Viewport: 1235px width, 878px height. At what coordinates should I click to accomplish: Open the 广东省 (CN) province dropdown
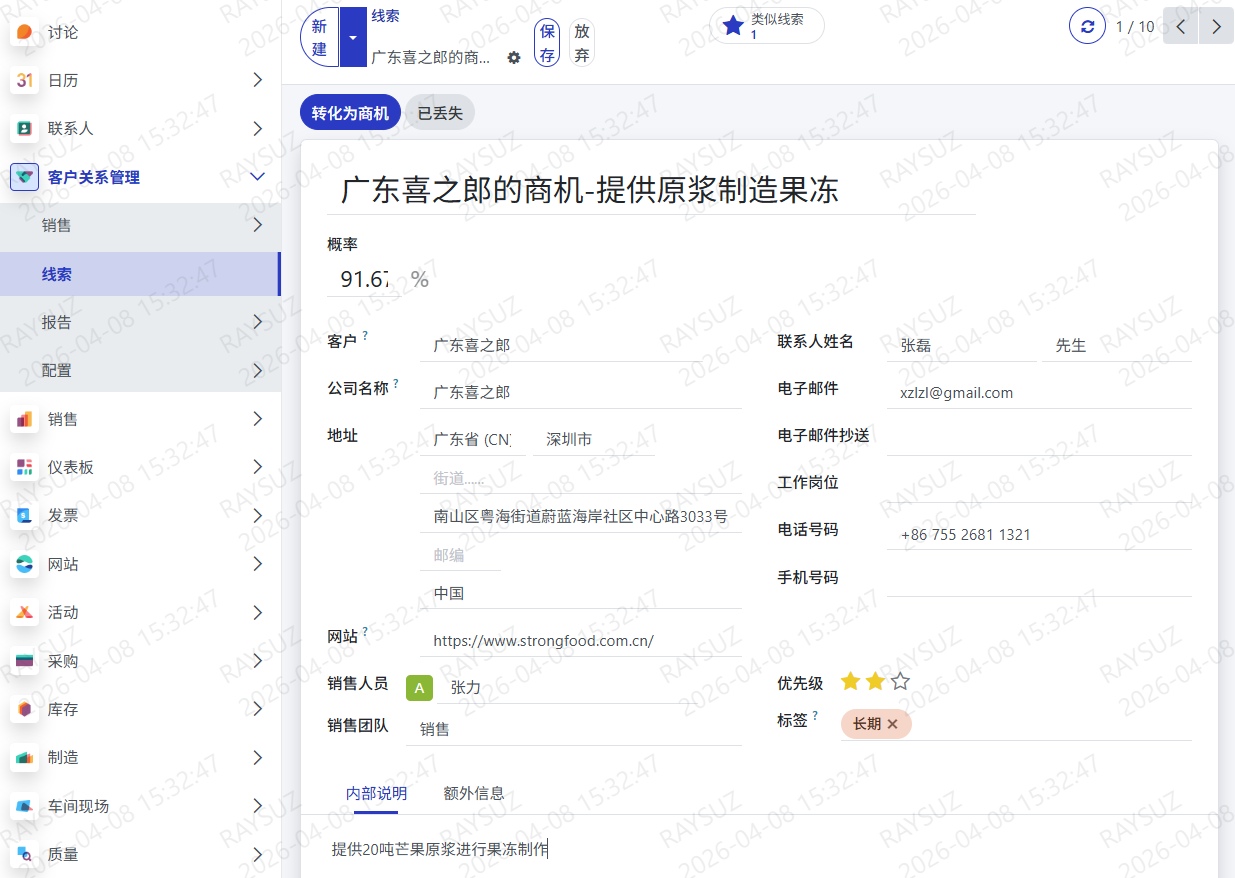tap(473, 439)
